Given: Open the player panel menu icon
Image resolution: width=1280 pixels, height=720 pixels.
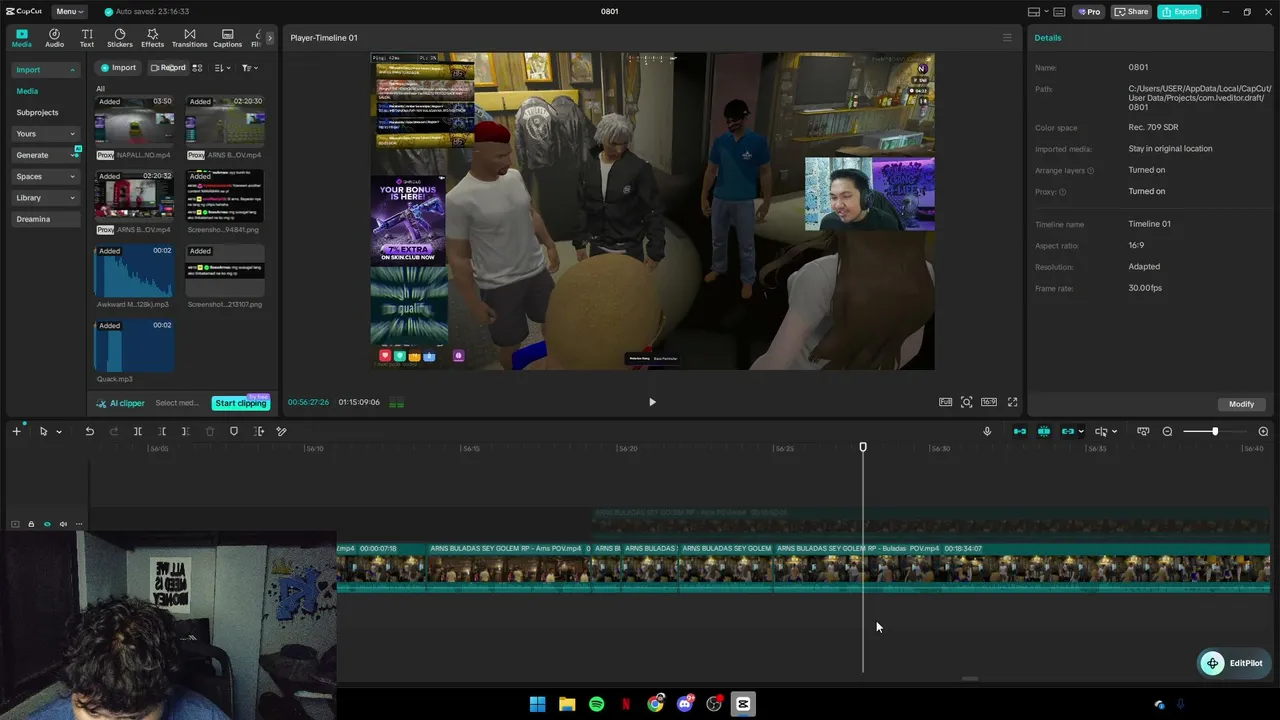Looking at the screenshot, I should (1007, 38).
